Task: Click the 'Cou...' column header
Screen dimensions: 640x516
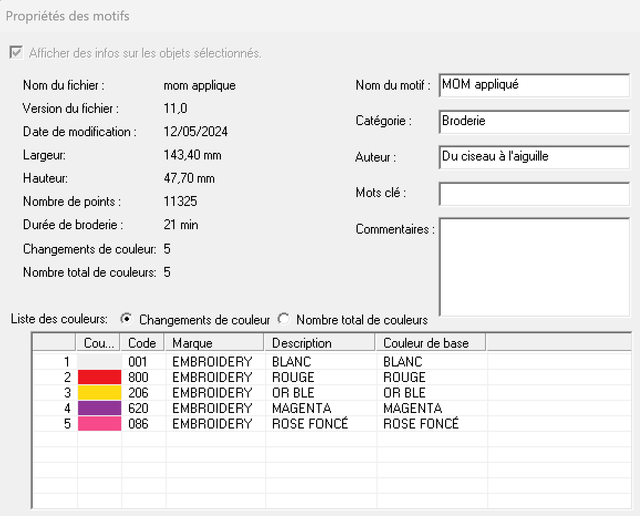Action: [98, 343]
